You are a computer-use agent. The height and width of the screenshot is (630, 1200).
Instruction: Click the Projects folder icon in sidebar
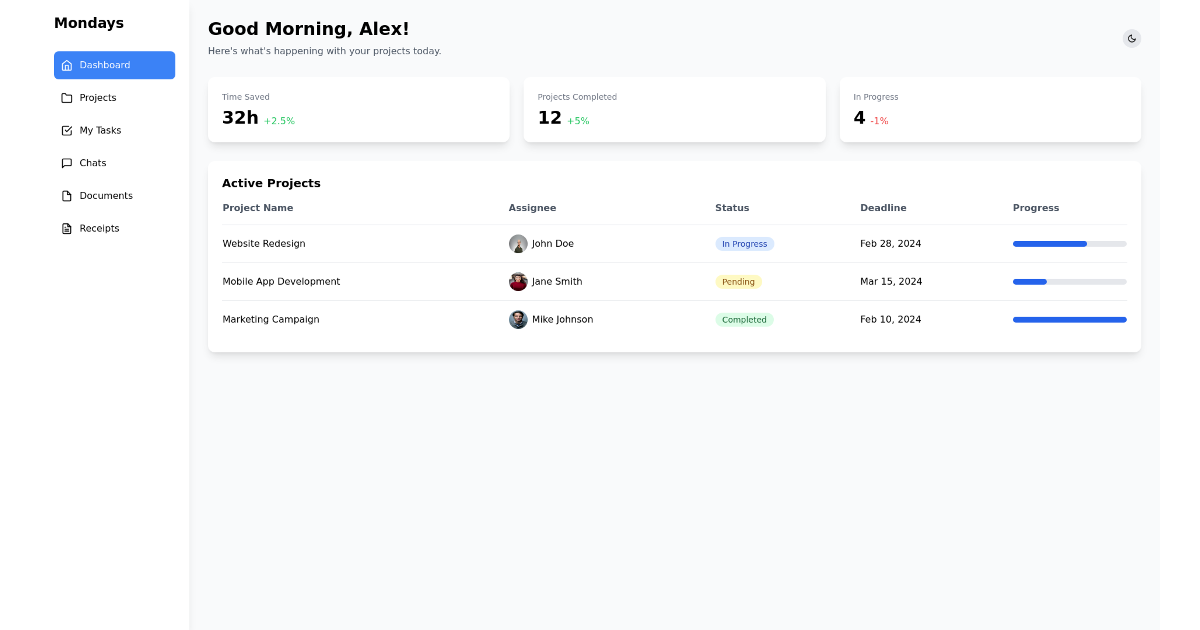(66, 97)
